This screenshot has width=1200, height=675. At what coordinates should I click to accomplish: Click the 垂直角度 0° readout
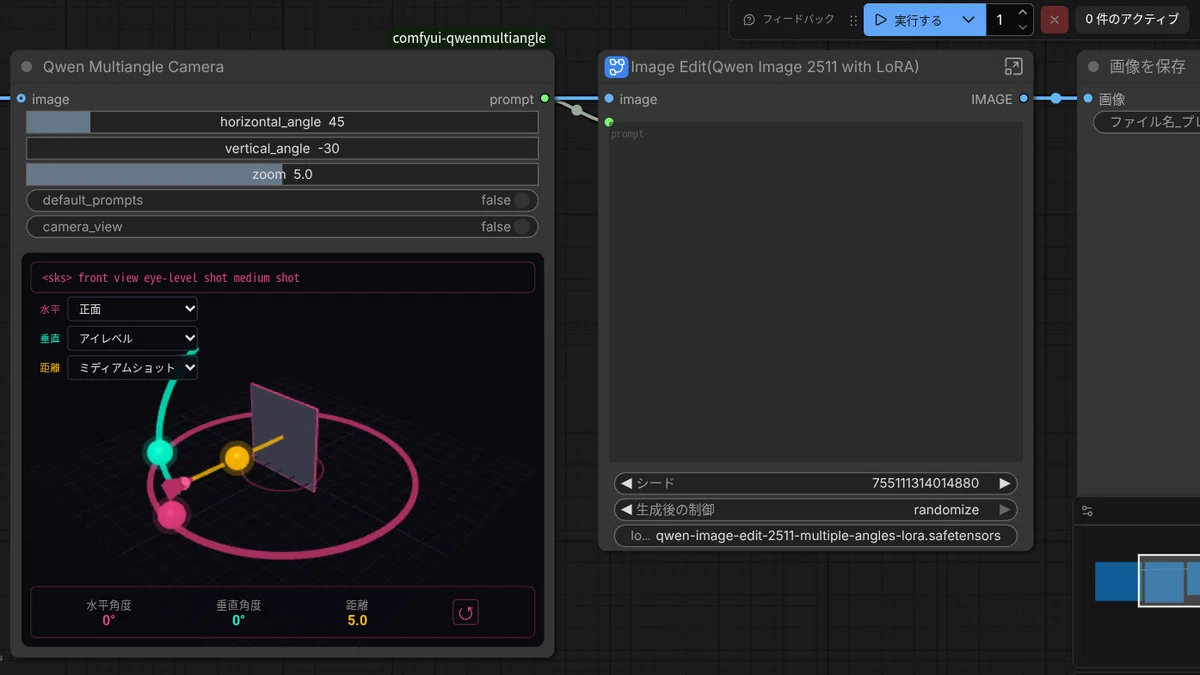(x=239, y=613)
